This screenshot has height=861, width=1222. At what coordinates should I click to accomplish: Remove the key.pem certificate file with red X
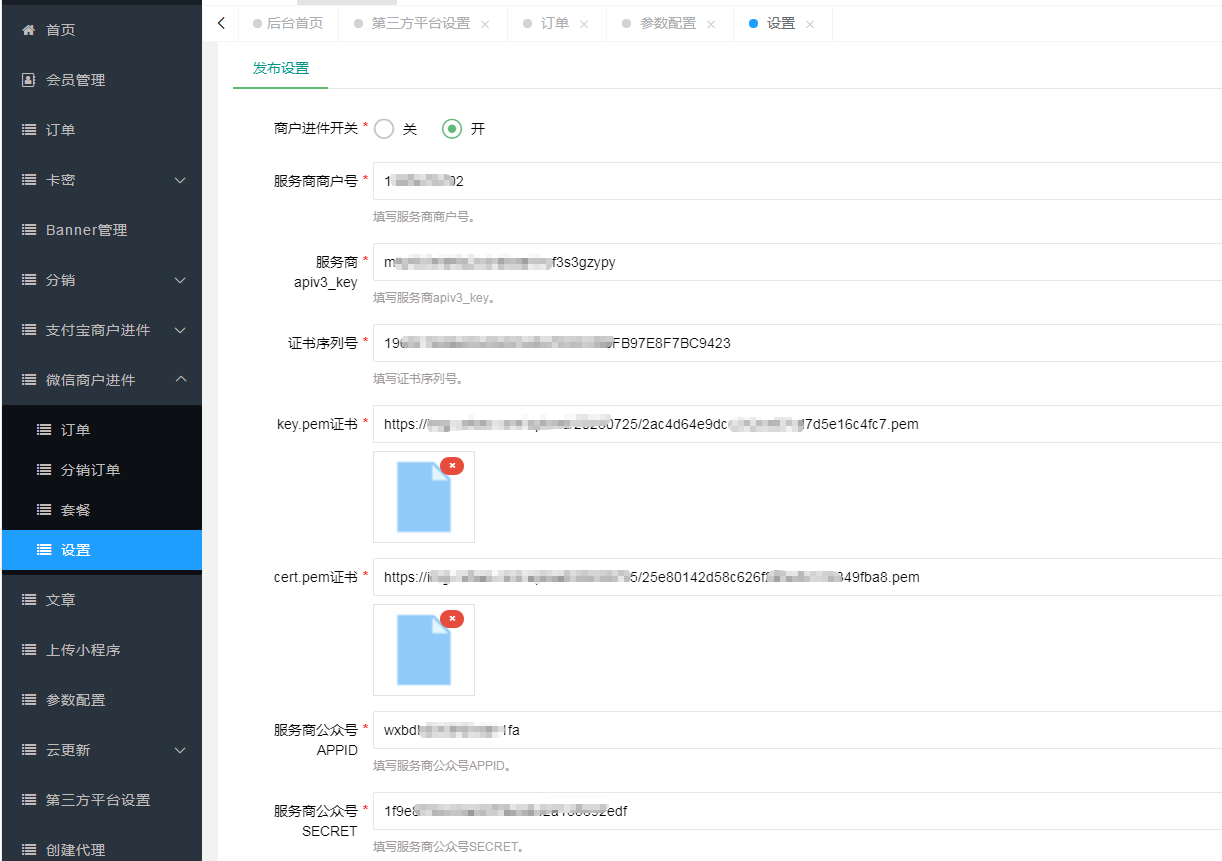[452, 466]
